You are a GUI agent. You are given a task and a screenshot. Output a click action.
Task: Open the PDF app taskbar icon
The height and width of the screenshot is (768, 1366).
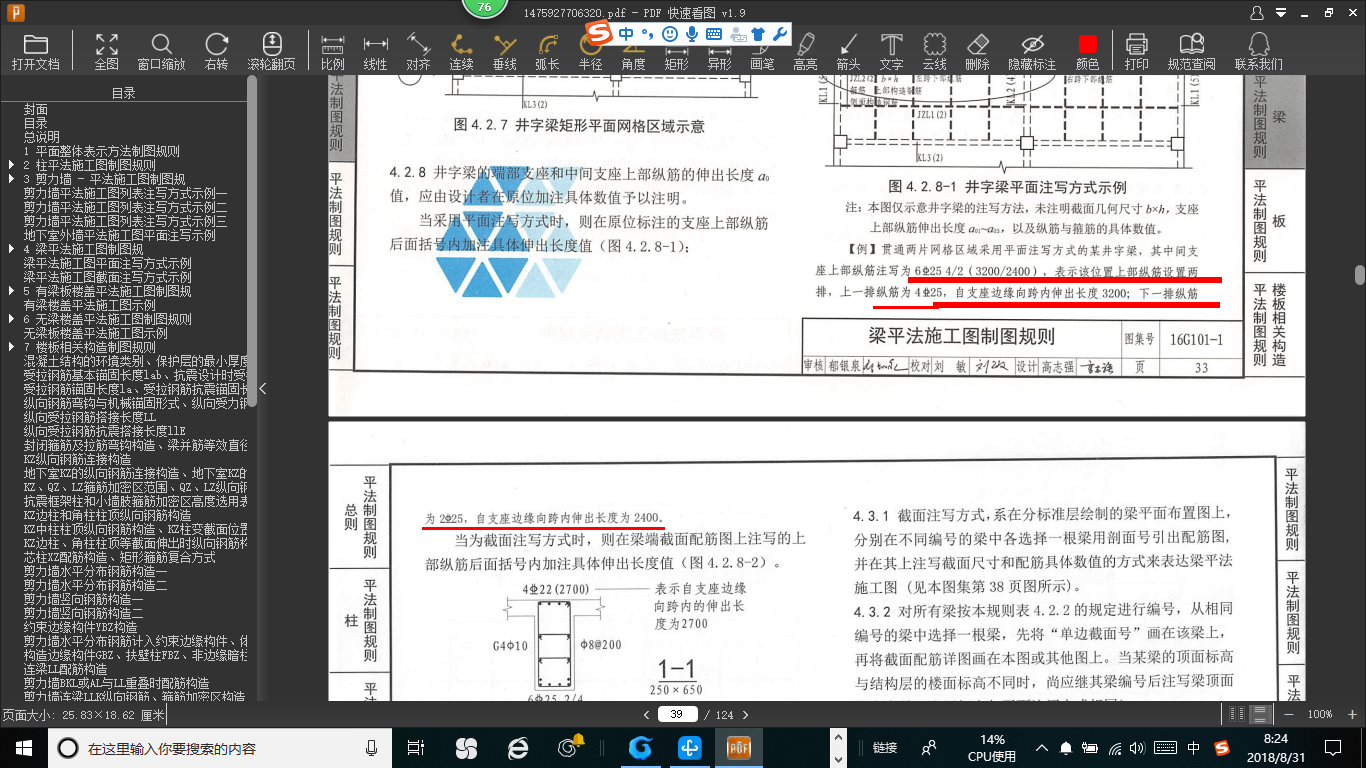click(x=739, y=747)
